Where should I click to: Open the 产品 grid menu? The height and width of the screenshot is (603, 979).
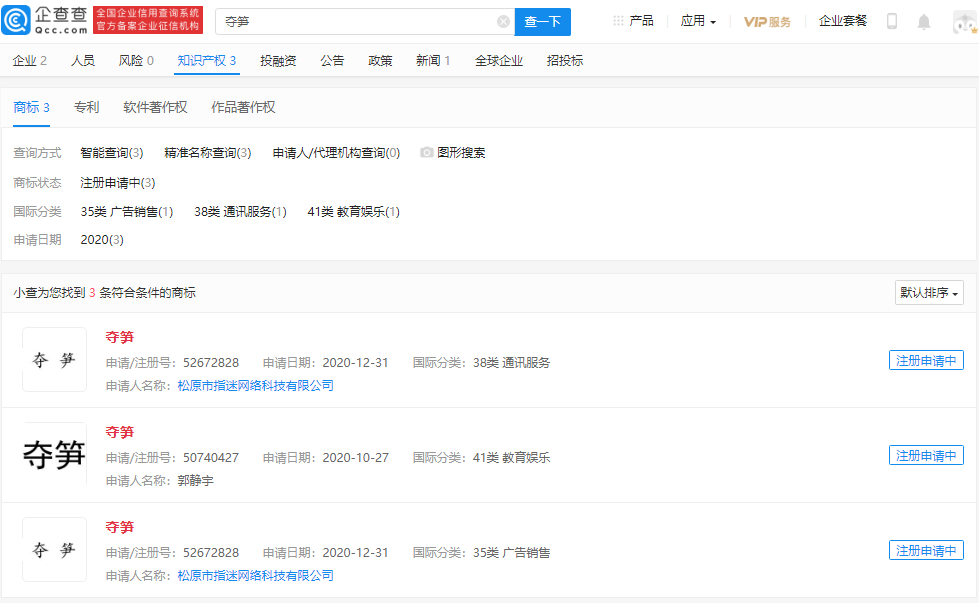[x=633, y=21]
